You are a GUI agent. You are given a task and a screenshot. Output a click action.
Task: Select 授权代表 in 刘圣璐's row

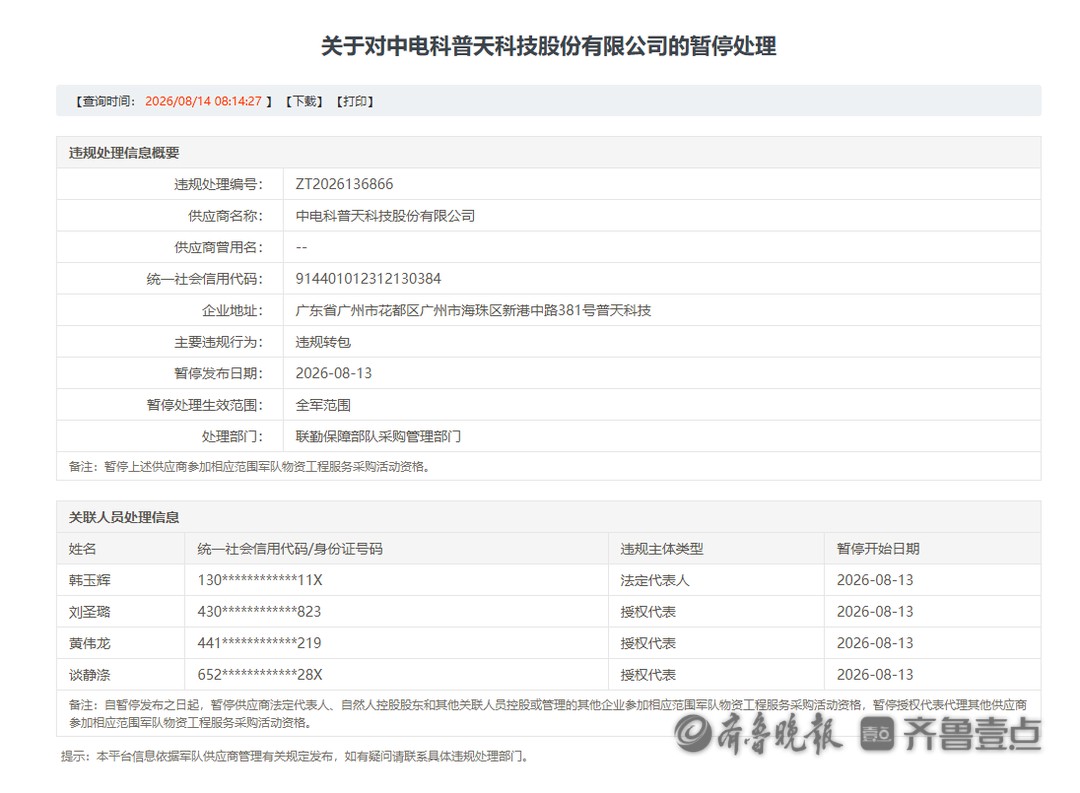tap(648, 612)
